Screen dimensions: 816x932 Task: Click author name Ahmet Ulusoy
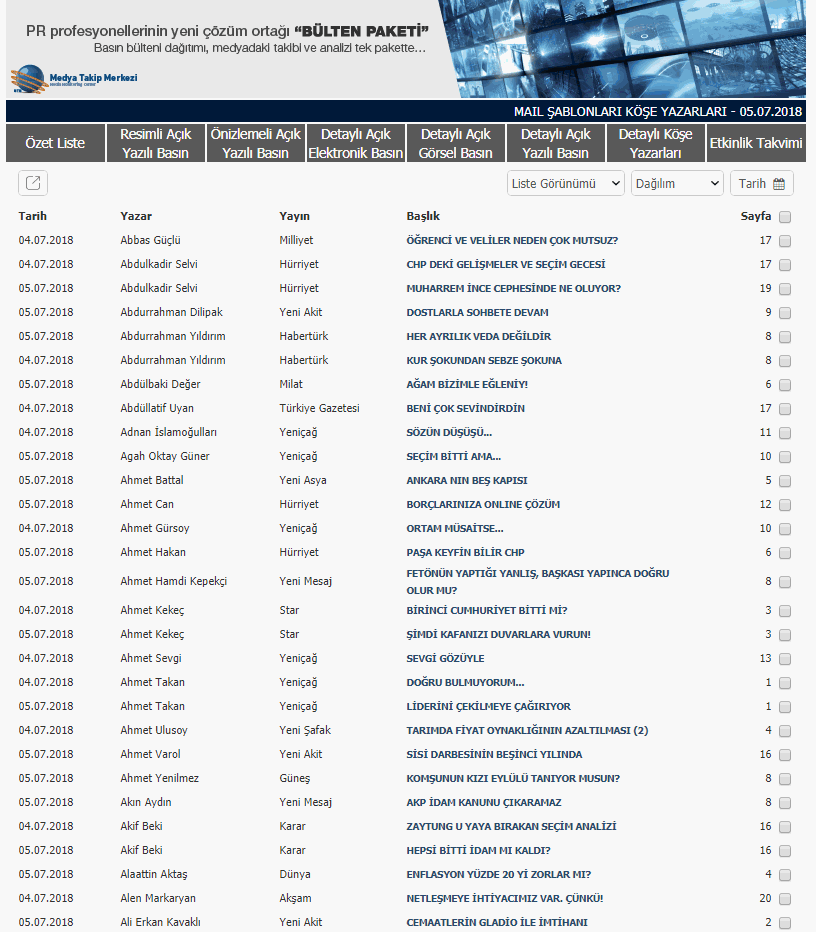click(x=154, y=730)
